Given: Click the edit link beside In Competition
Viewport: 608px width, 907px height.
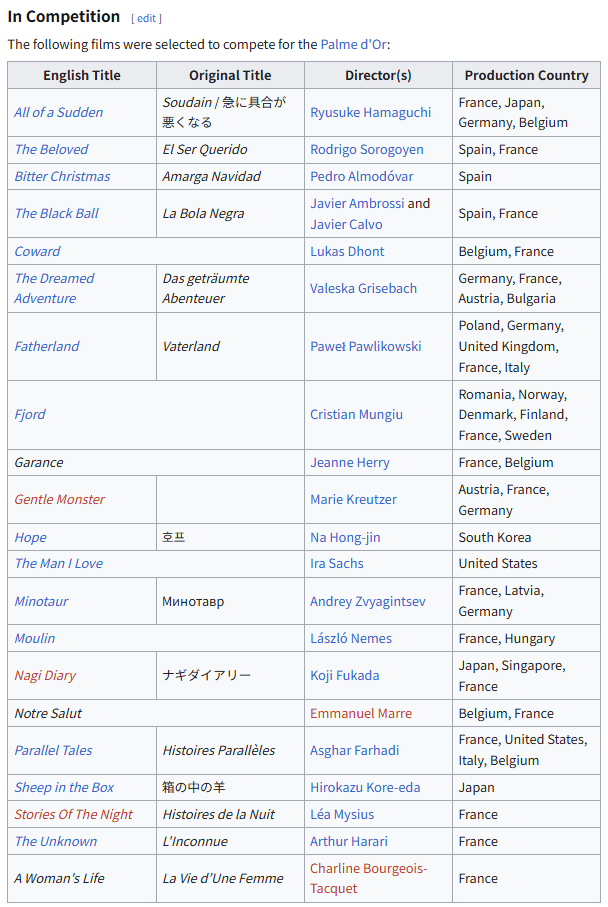Looking at the screenshot, I should point(146,18).
